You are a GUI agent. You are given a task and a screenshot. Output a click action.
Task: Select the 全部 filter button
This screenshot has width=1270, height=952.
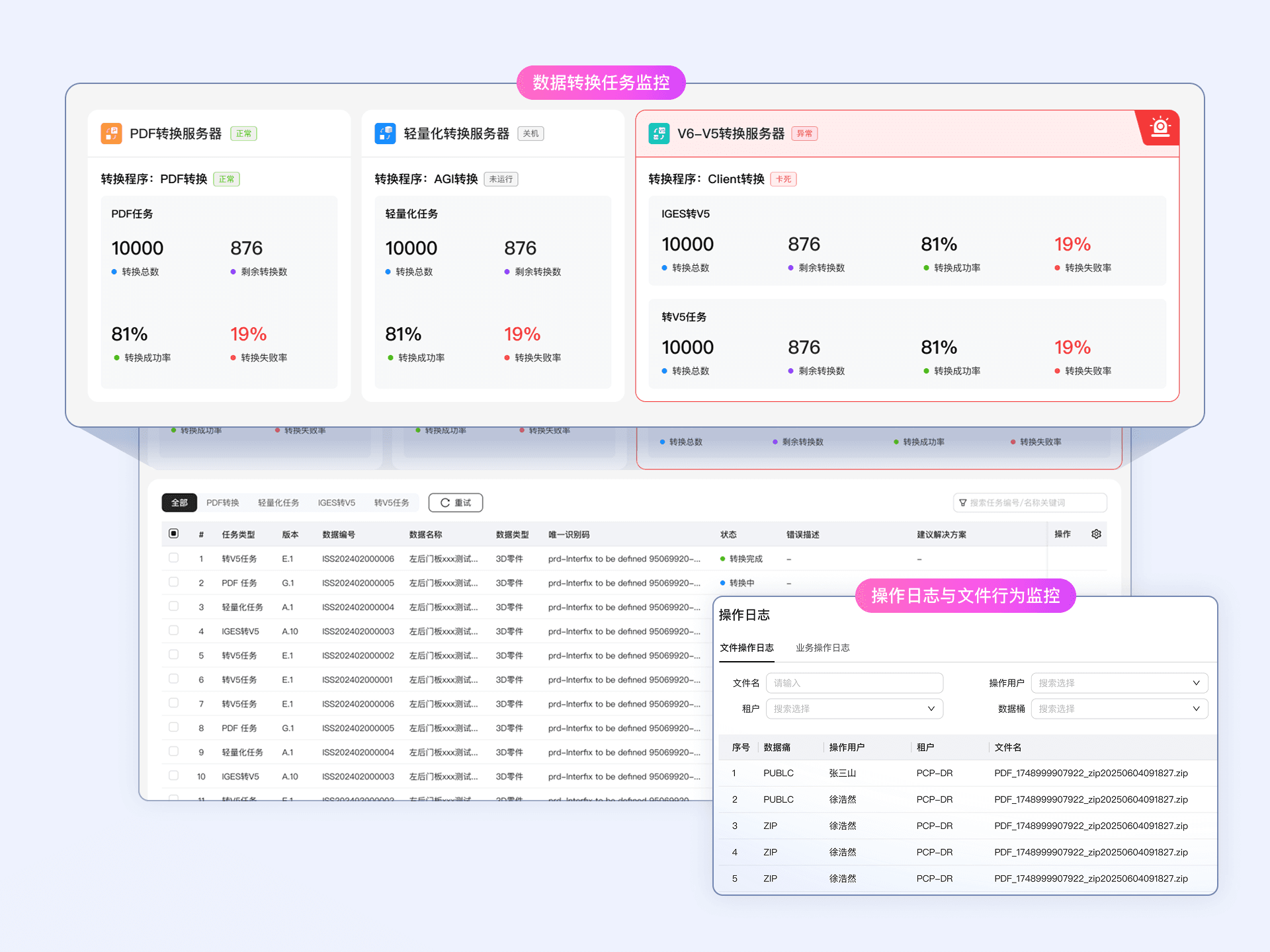coord(179,503)
